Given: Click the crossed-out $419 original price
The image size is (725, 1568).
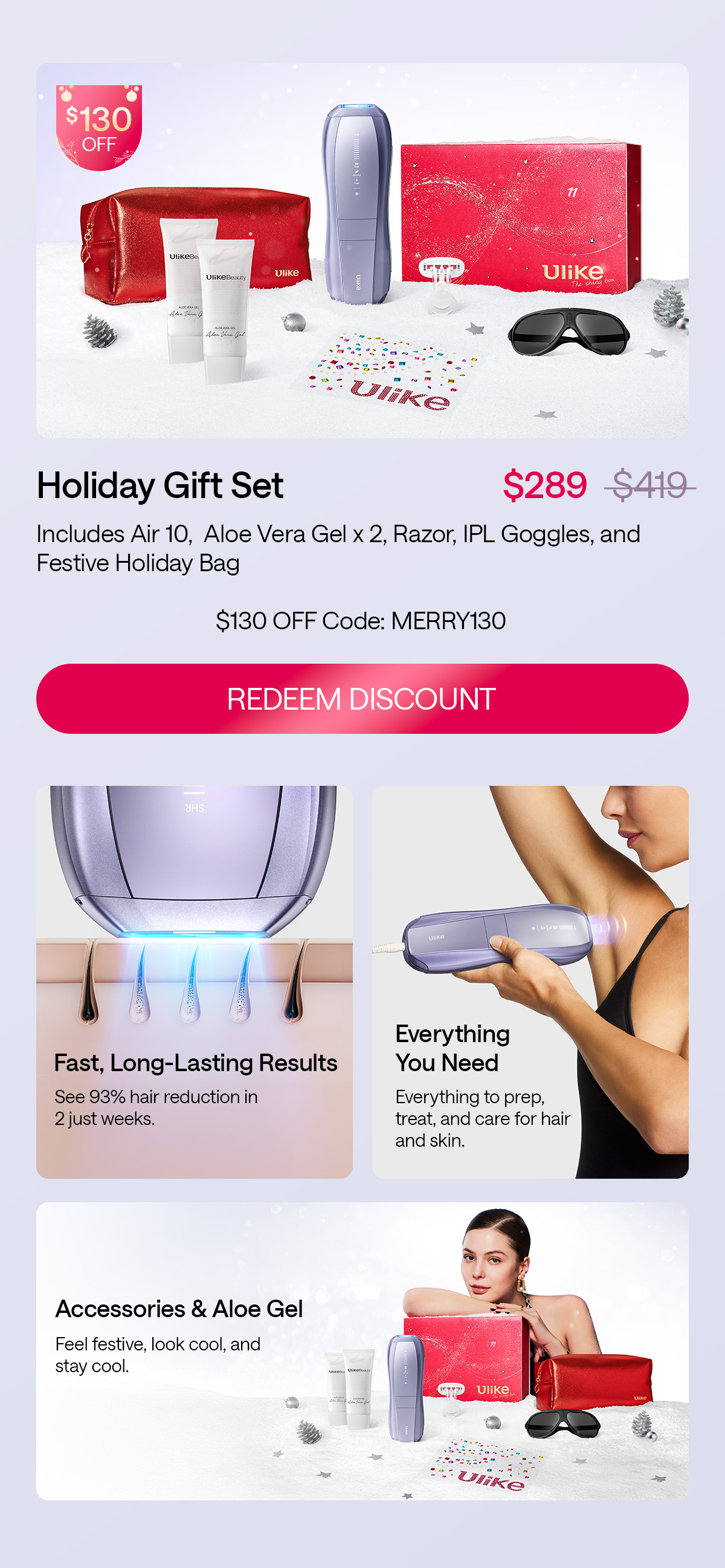Looking at the screenshot, I should point(649,485).
